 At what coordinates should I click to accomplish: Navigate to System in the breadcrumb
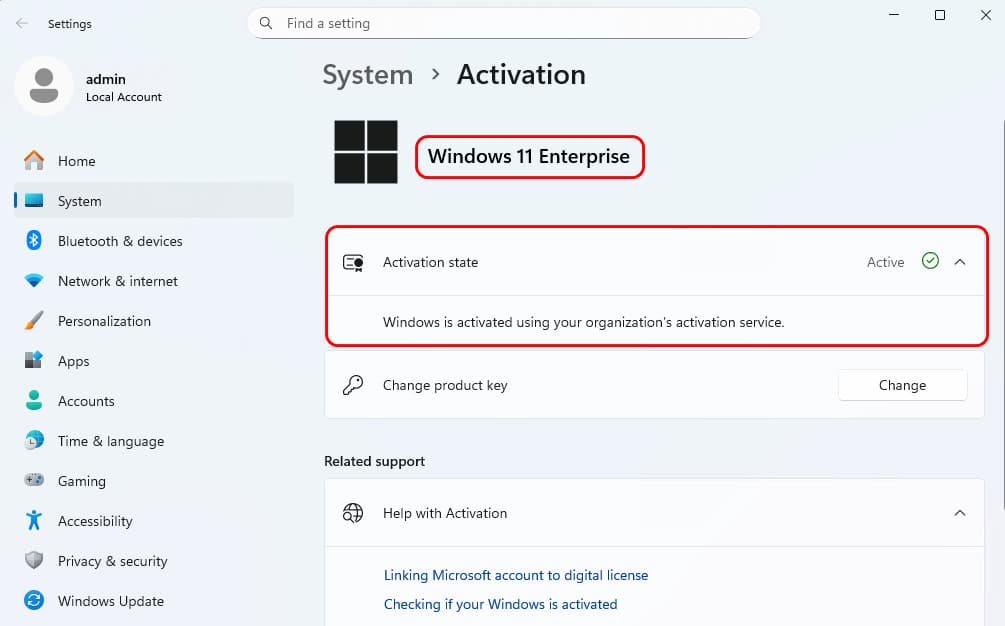coord(368,75)
